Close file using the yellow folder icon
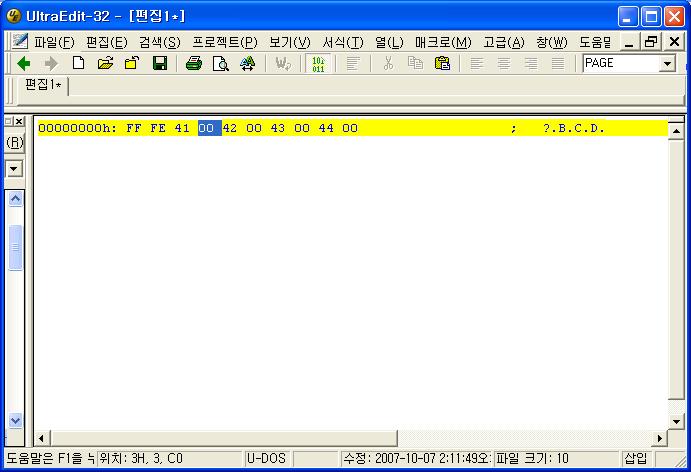 (132, 63)
